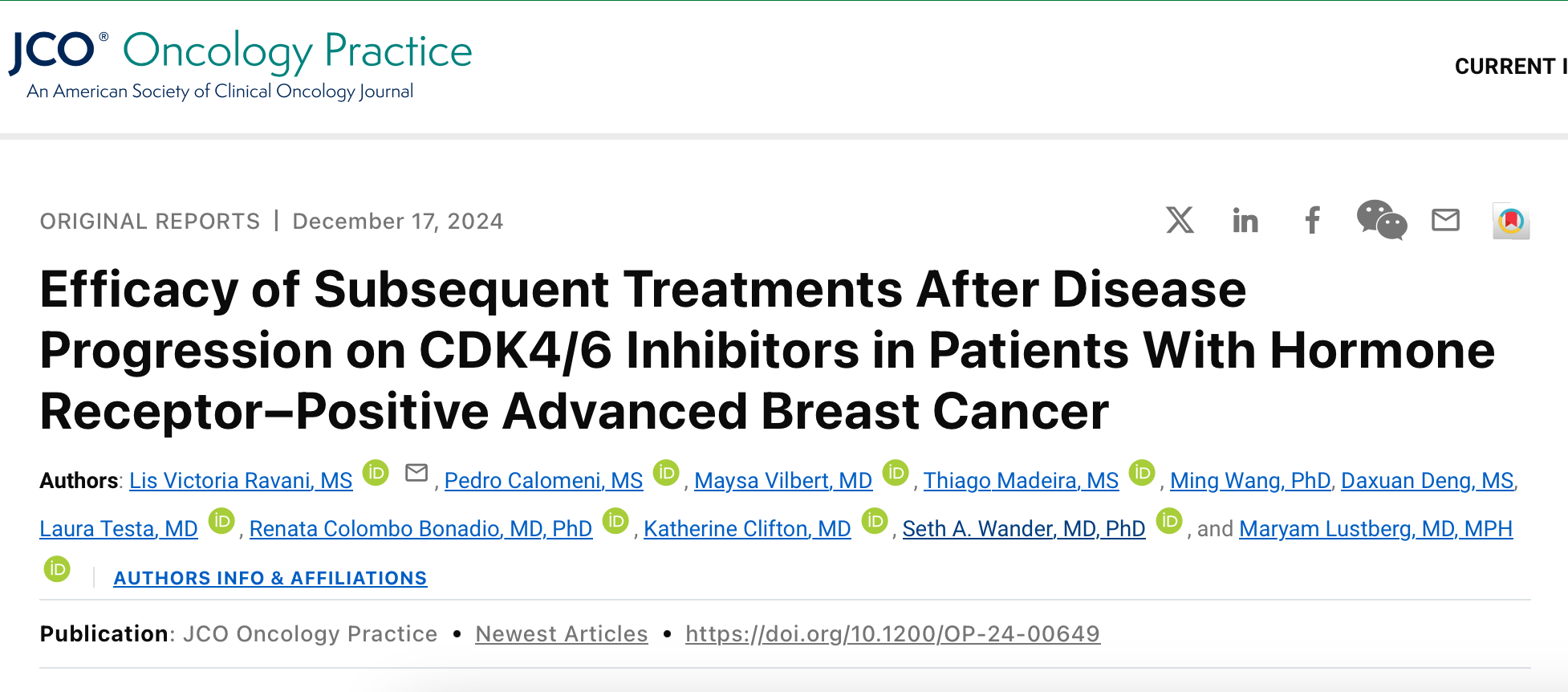
Task: Expand Authors Info & Affiliations section
Action: point(270,578)
